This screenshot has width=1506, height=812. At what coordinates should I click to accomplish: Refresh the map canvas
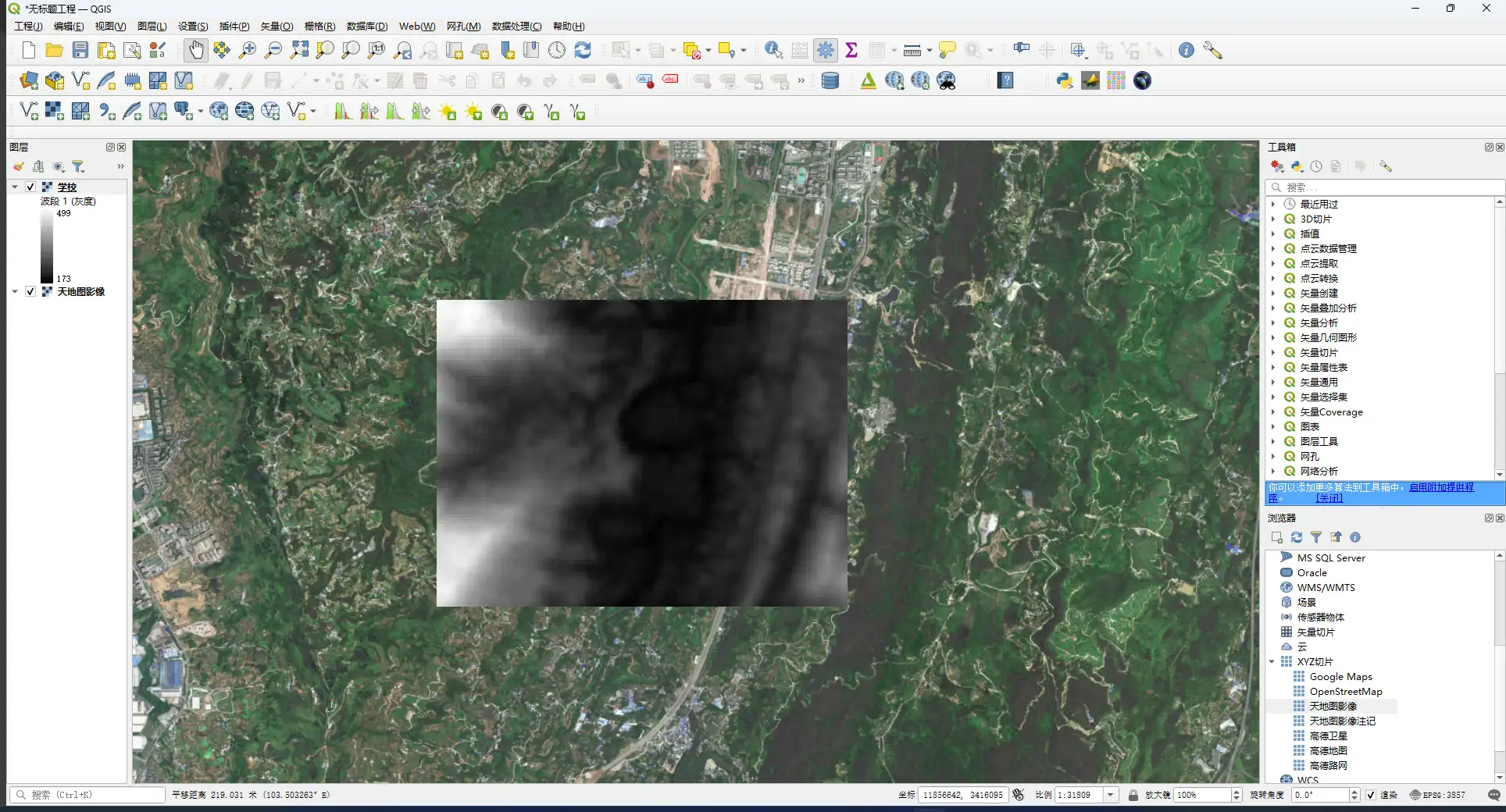pyautogui.click(x=583, y=51)
